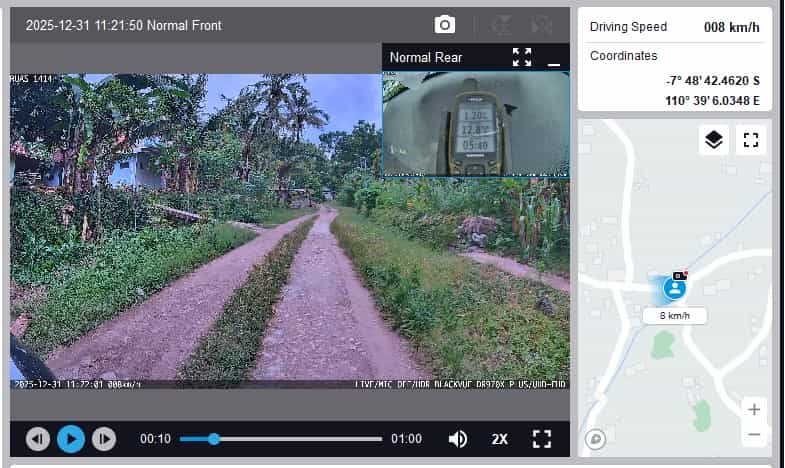The width and height of the screenshot is (785, 468).
Task: Click the 8 km/h speed label on map
Action: pos(675,316)
